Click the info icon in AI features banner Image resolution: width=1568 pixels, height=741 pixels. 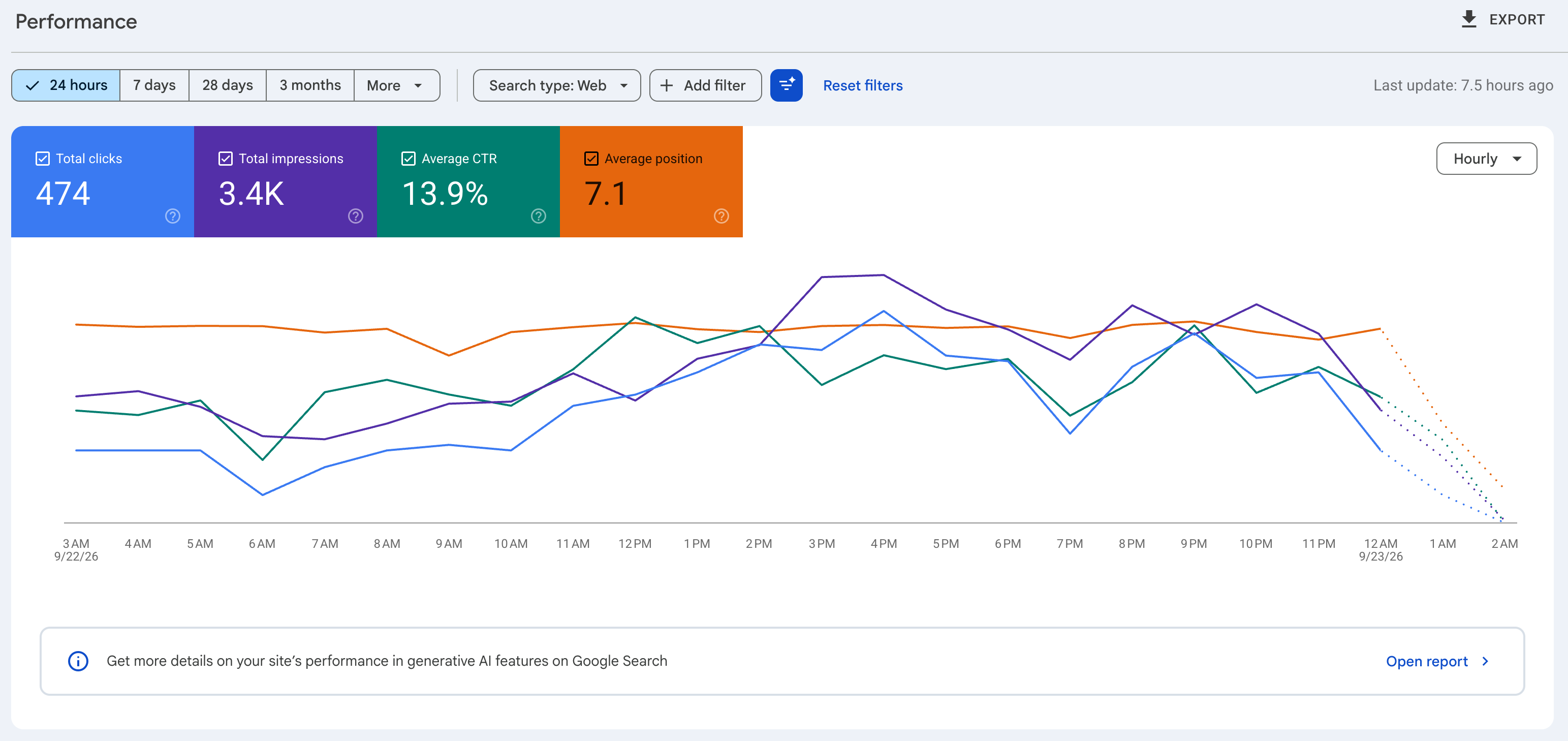(x=78, y=661)
